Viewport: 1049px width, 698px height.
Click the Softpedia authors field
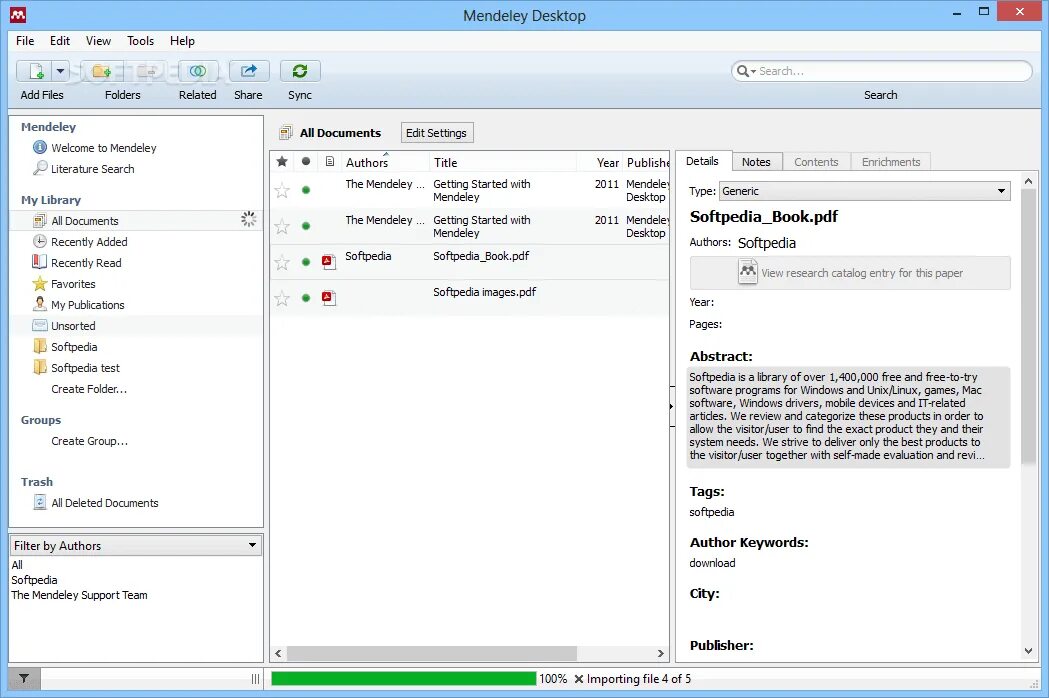click(767, 243)
